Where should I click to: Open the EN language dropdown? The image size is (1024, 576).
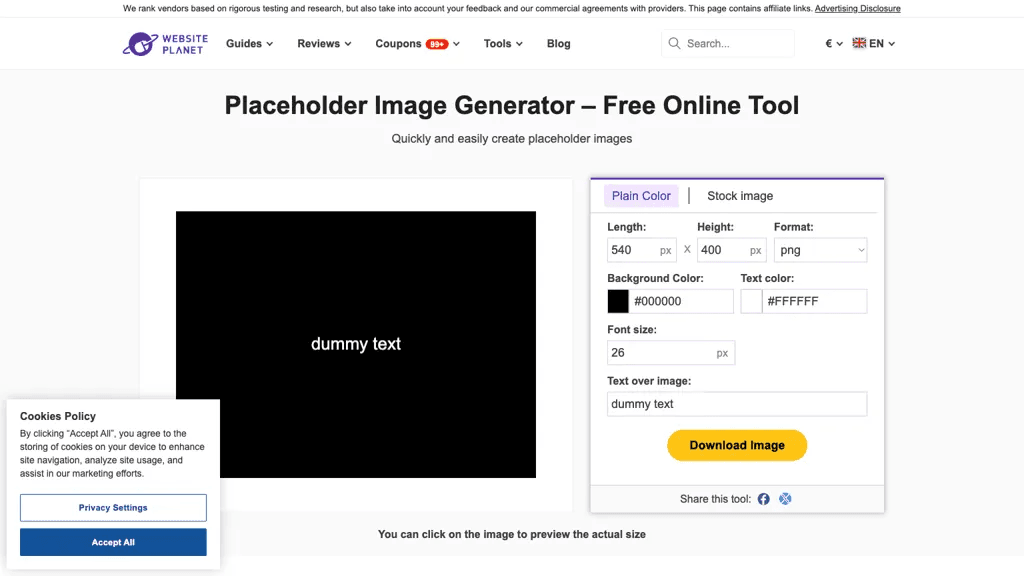point(882,44)
